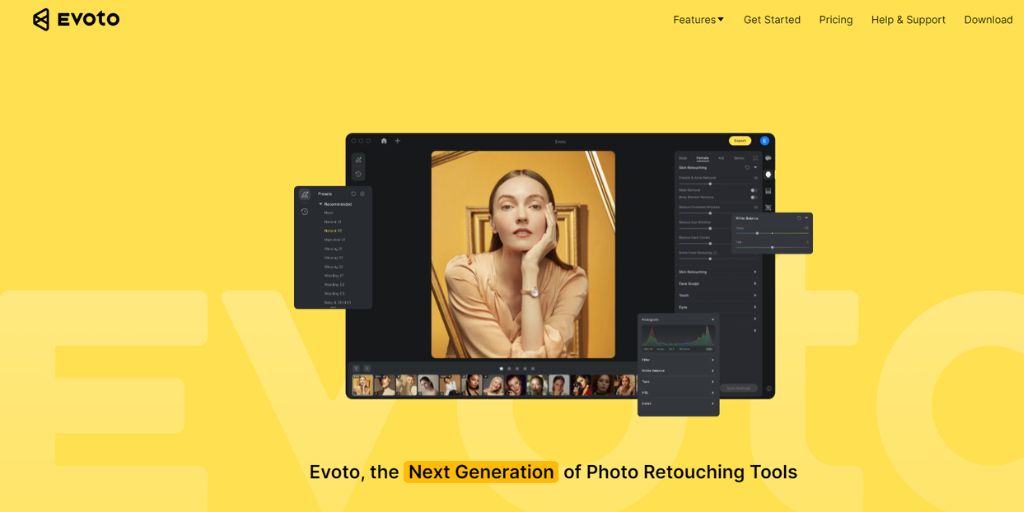Select the second carousel dot below the portrait

coord(509,368)
